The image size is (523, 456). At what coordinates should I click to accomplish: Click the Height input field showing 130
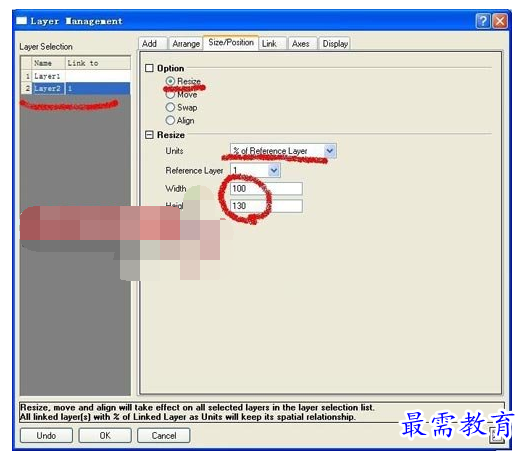[266, 206]
